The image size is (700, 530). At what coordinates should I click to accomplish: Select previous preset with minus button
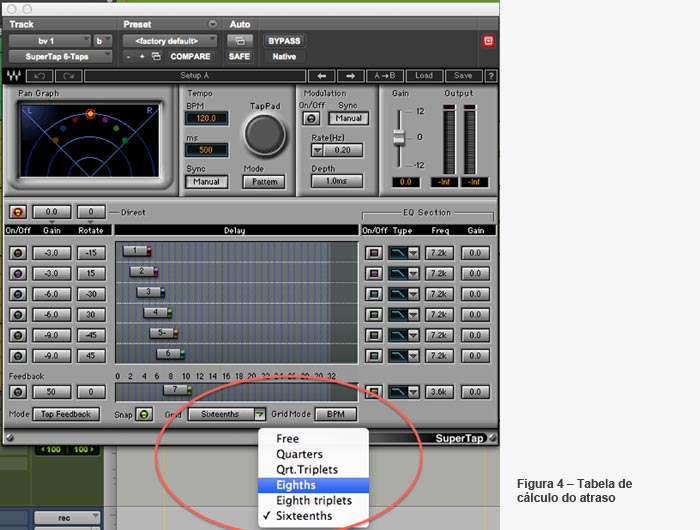129,57
